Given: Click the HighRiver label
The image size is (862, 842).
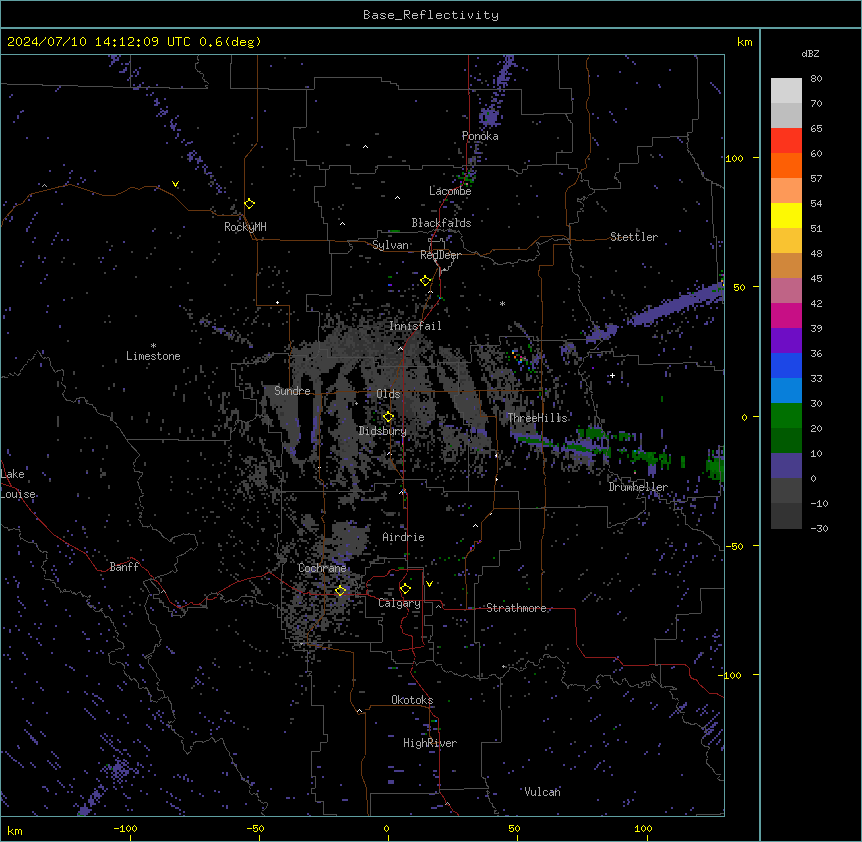Looking at the screenshot, I should point(430,743).
